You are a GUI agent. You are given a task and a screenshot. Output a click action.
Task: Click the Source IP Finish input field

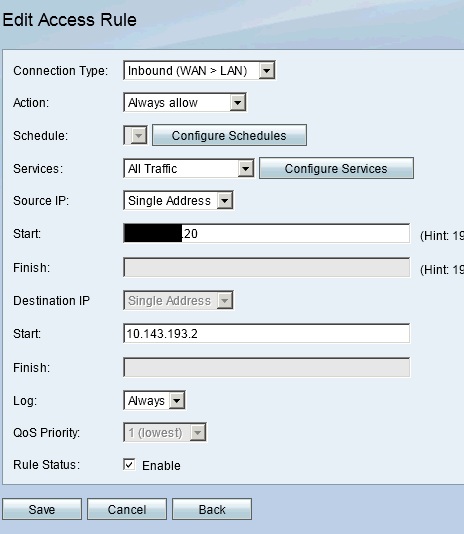tap(266, 267)
